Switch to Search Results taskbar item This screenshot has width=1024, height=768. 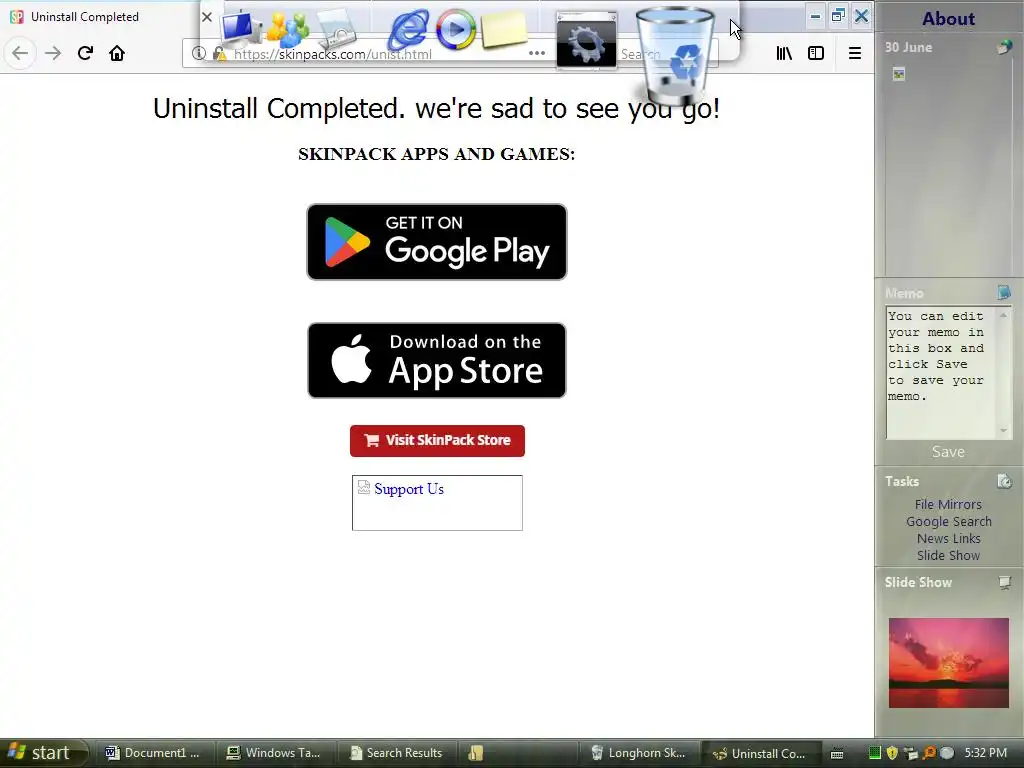(x=396, y=753)
